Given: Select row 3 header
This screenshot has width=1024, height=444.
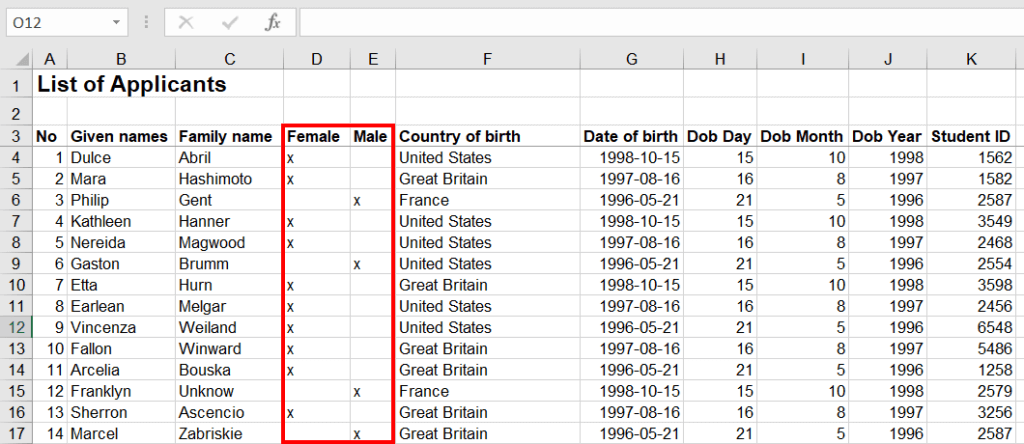Looking at the screenshot, I should [16, 136].
